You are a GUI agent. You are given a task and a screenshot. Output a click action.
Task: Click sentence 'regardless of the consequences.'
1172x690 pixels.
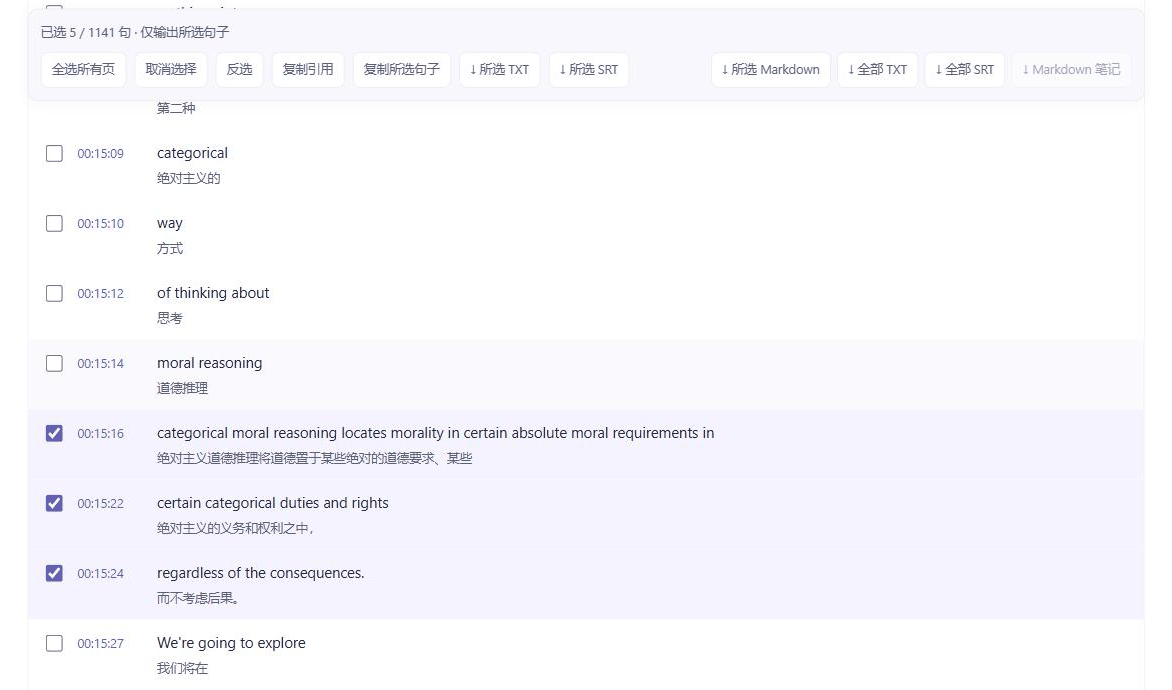261,573
